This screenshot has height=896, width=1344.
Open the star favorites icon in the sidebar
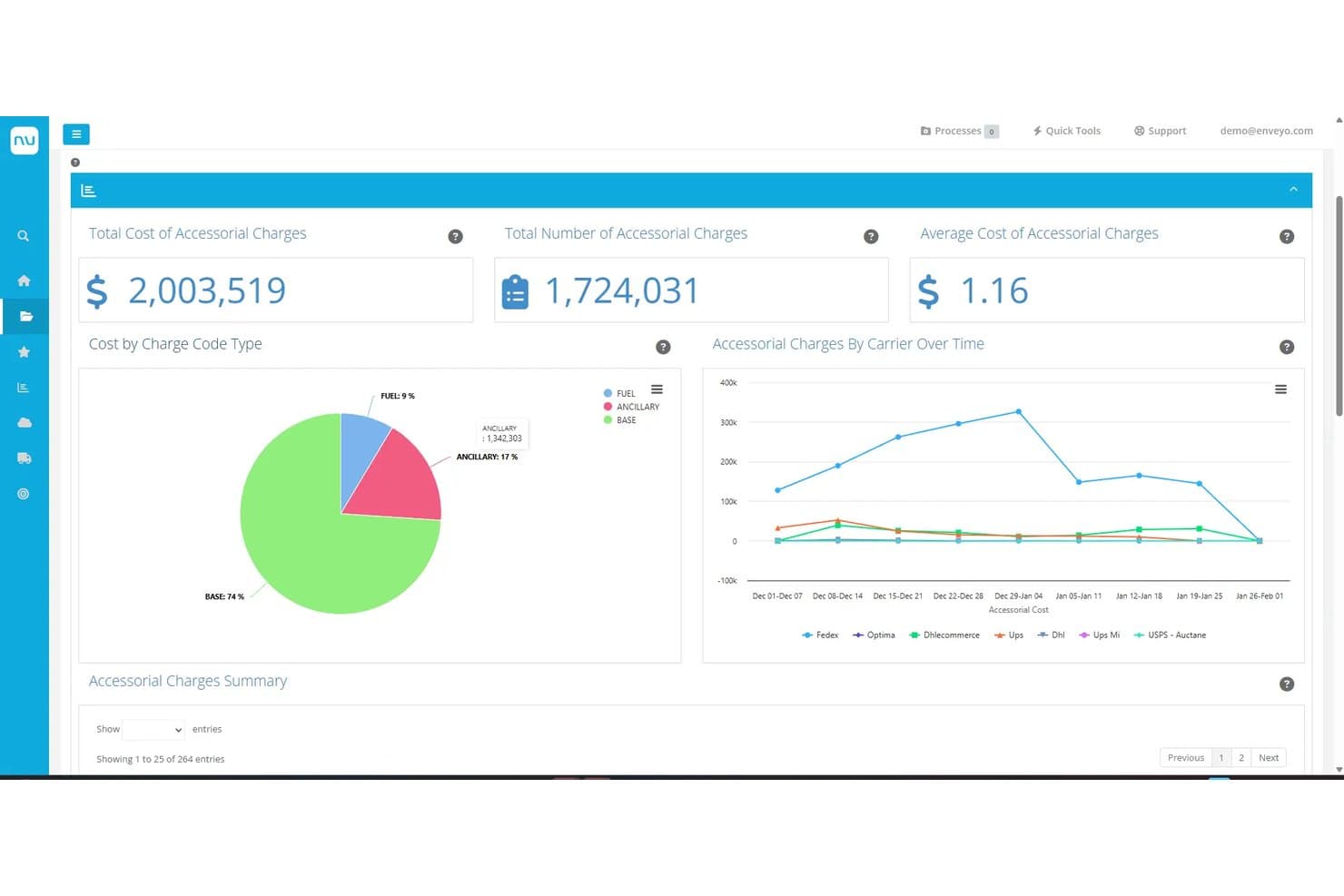[24, 351]
